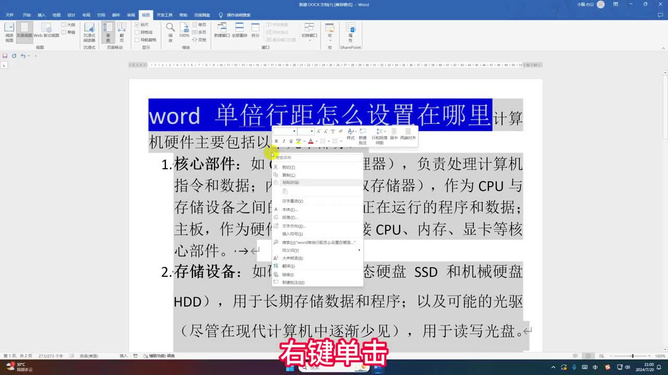The width and height of the screenshot is (668, 375).
Task: Toggle Outline view option
Action: tap(68, 25)
